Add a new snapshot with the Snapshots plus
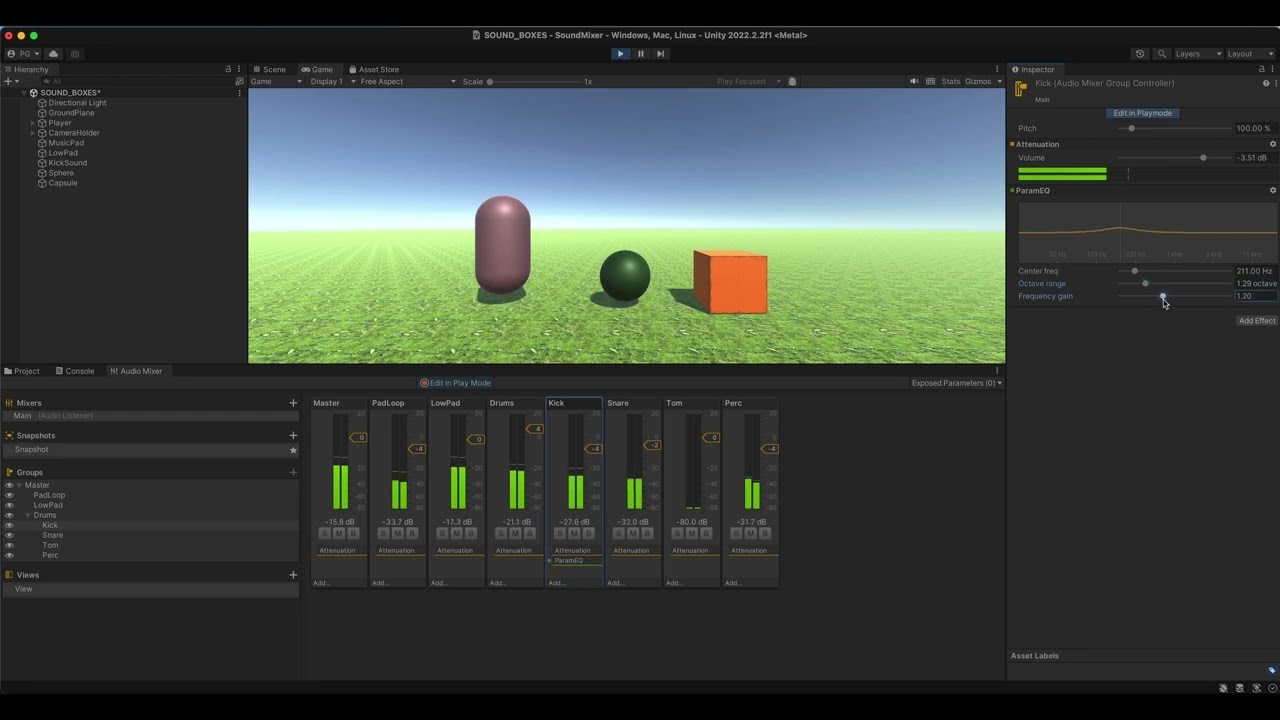1280x720 pixels. pyautogui.click(x=293, y=435)
